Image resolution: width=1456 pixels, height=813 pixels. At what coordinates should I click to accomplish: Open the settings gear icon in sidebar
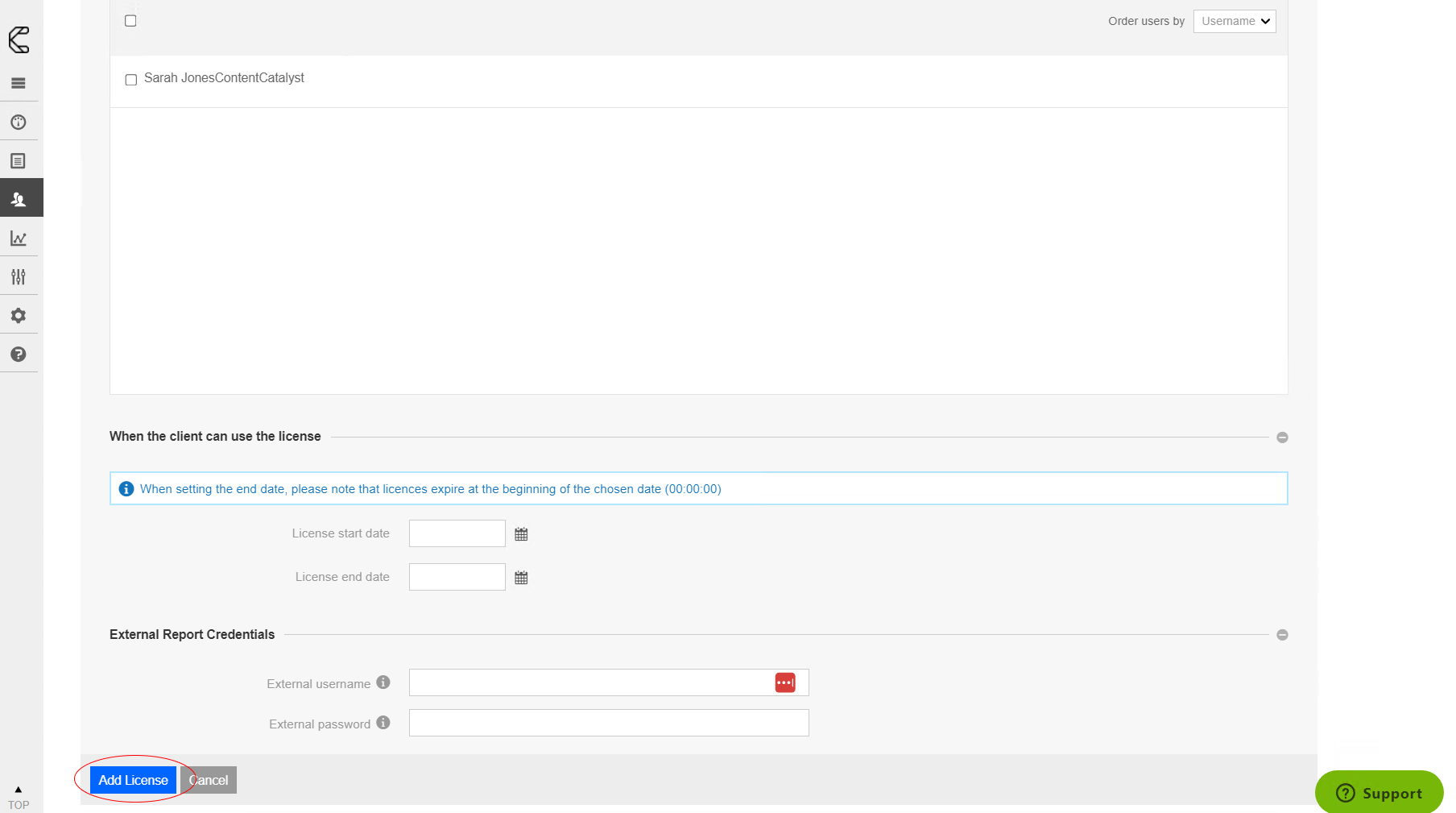[x=19, y=316]
